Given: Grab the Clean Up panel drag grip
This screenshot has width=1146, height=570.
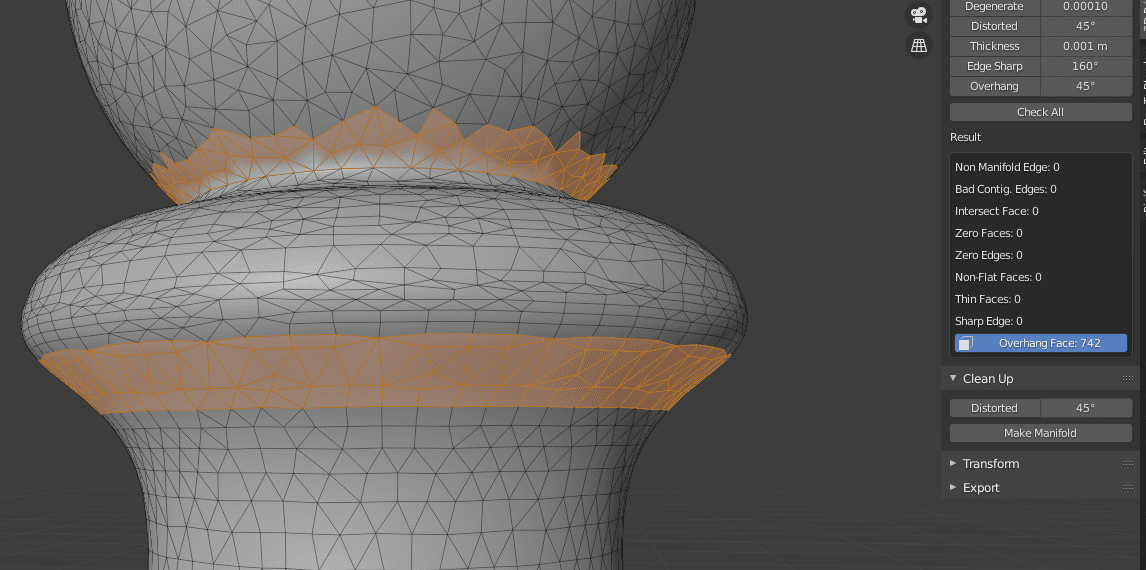Looking at the screenshot, I should [1127, 379].
